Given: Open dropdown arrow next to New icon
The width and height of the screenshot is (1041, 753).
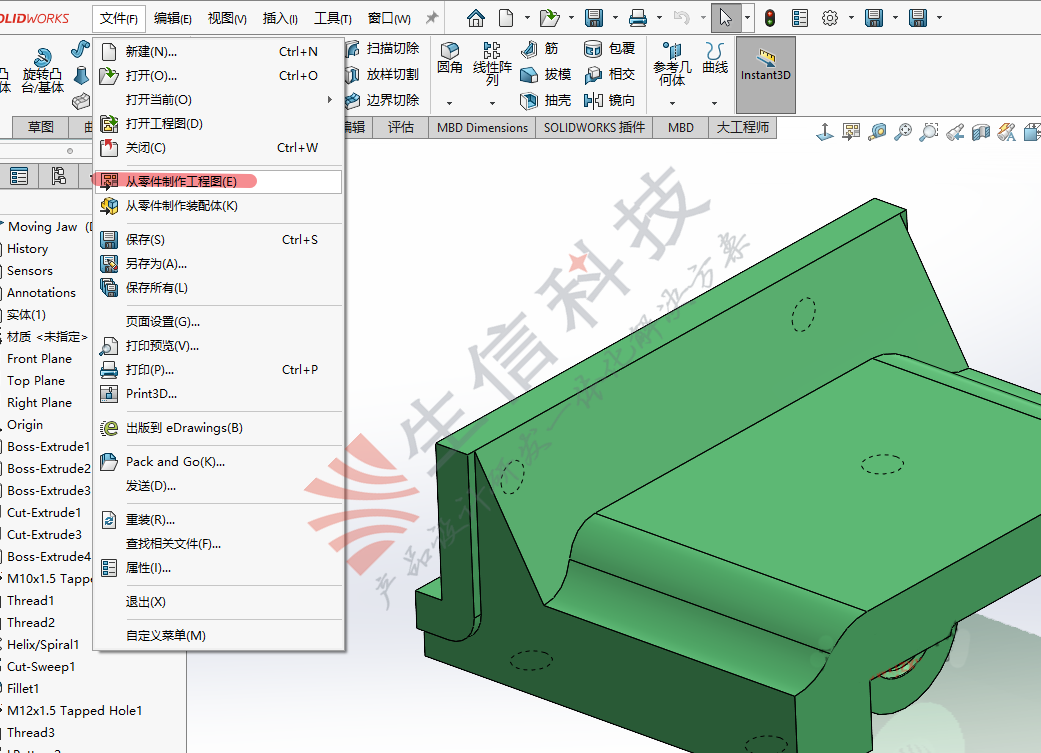Looking at the screenshot, I should click(x=527, y=18).
